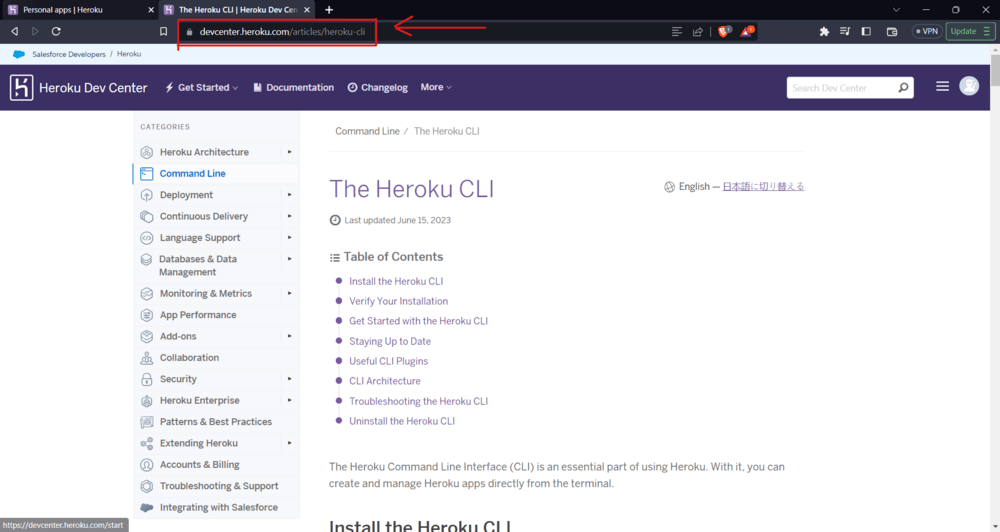Image resolution: width=1000 pixels, height=532 pixels.
Task: Open the Documentation menu item
Action: tap(293, 87)
